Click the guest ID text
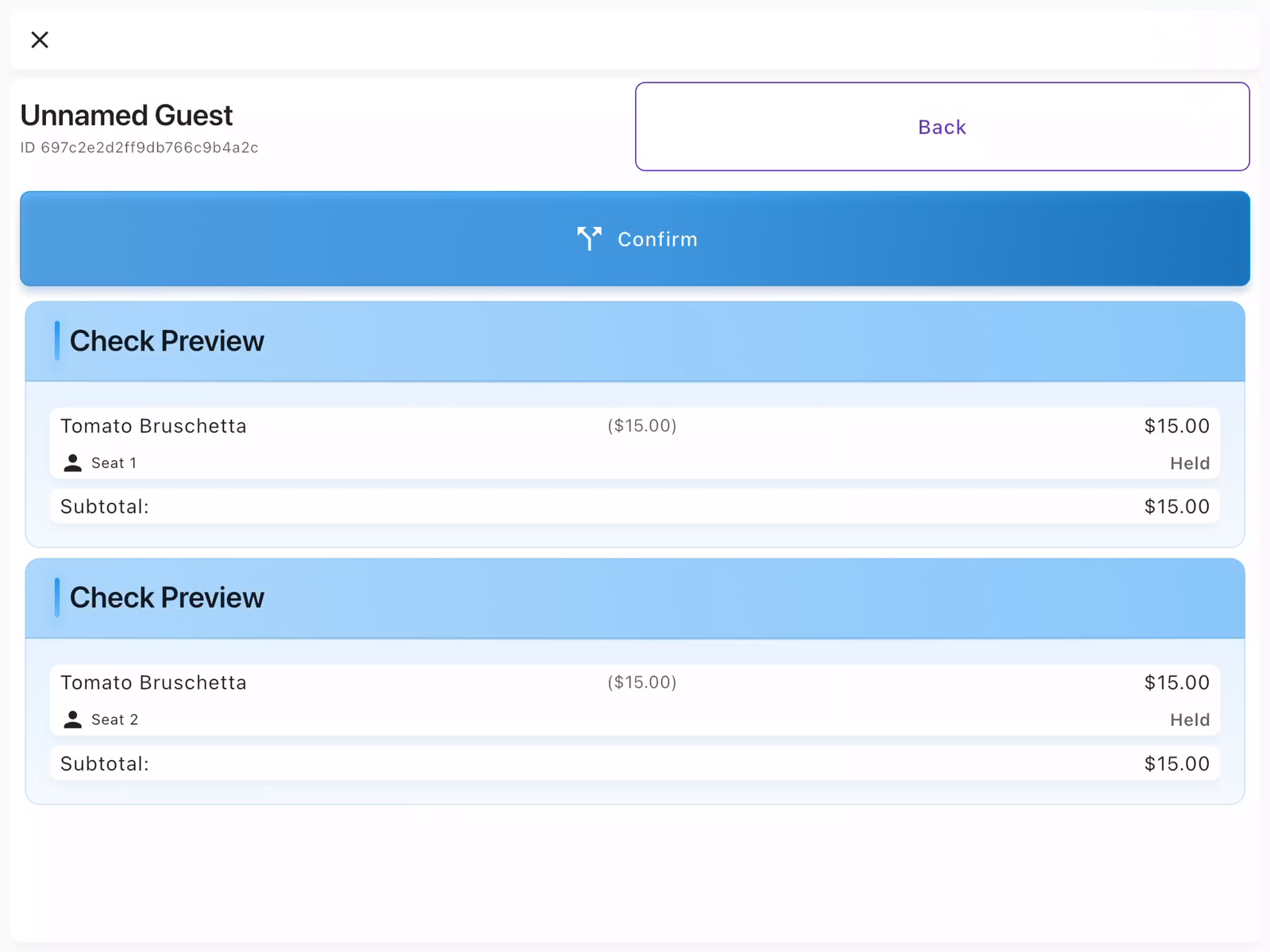 point(140,148)
